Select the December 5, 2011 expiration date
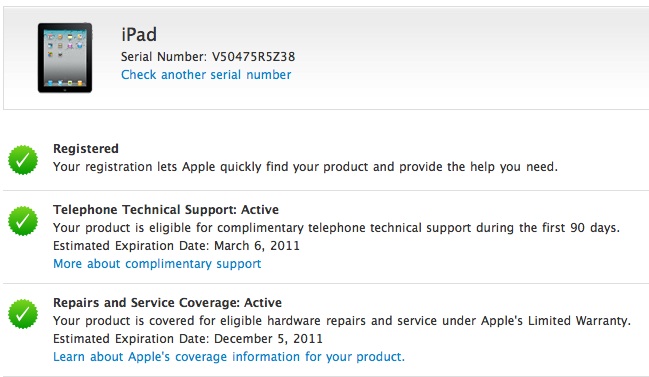 click(x=268, y=339)
